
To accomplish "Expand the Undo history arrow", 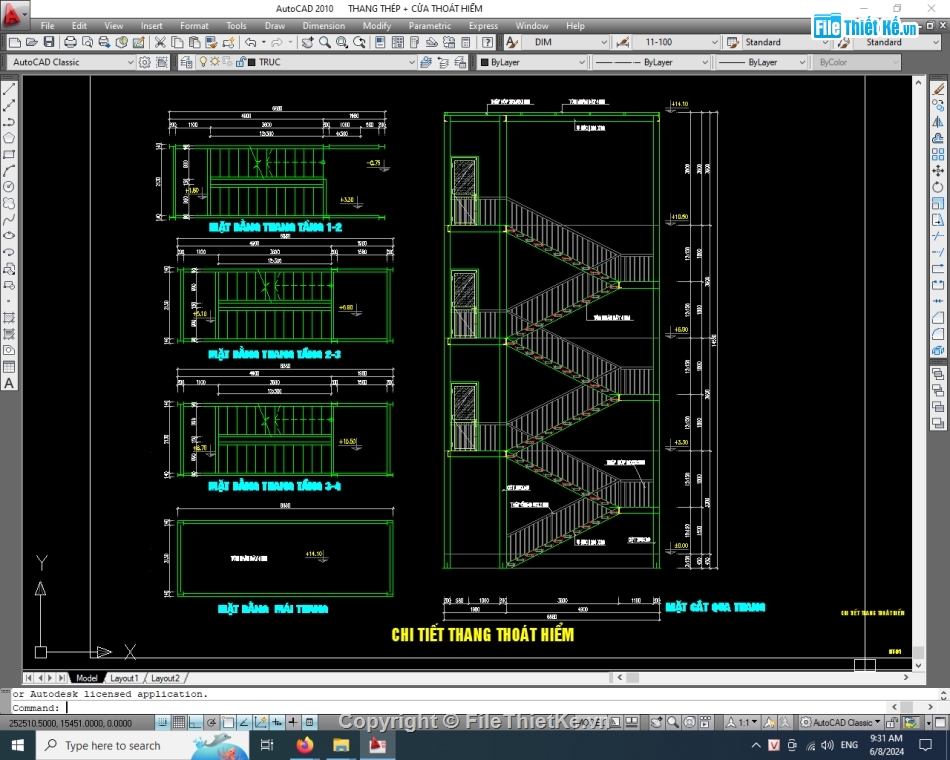I will point(264,42).
